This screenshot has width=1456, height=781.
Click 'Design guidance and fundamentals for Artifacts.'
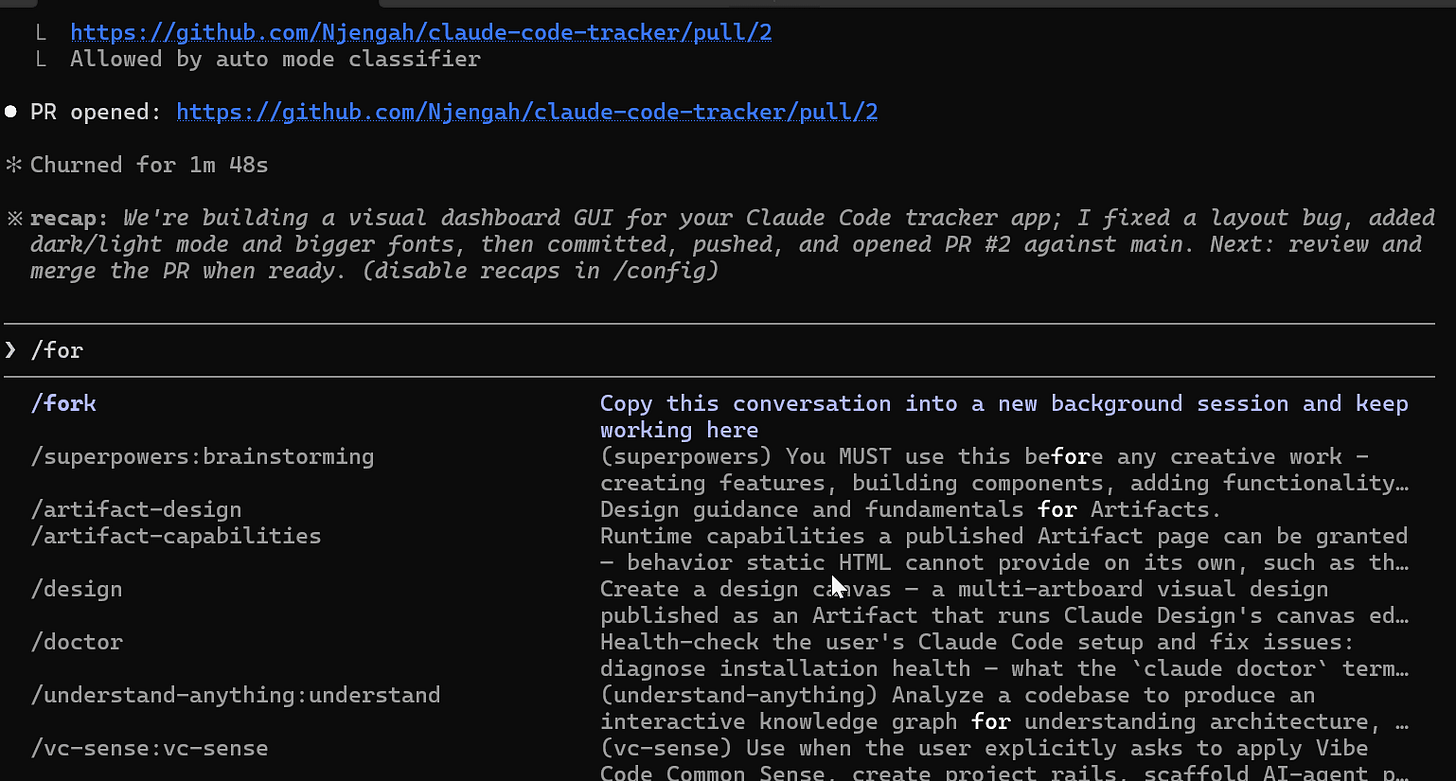pos(911,510)
